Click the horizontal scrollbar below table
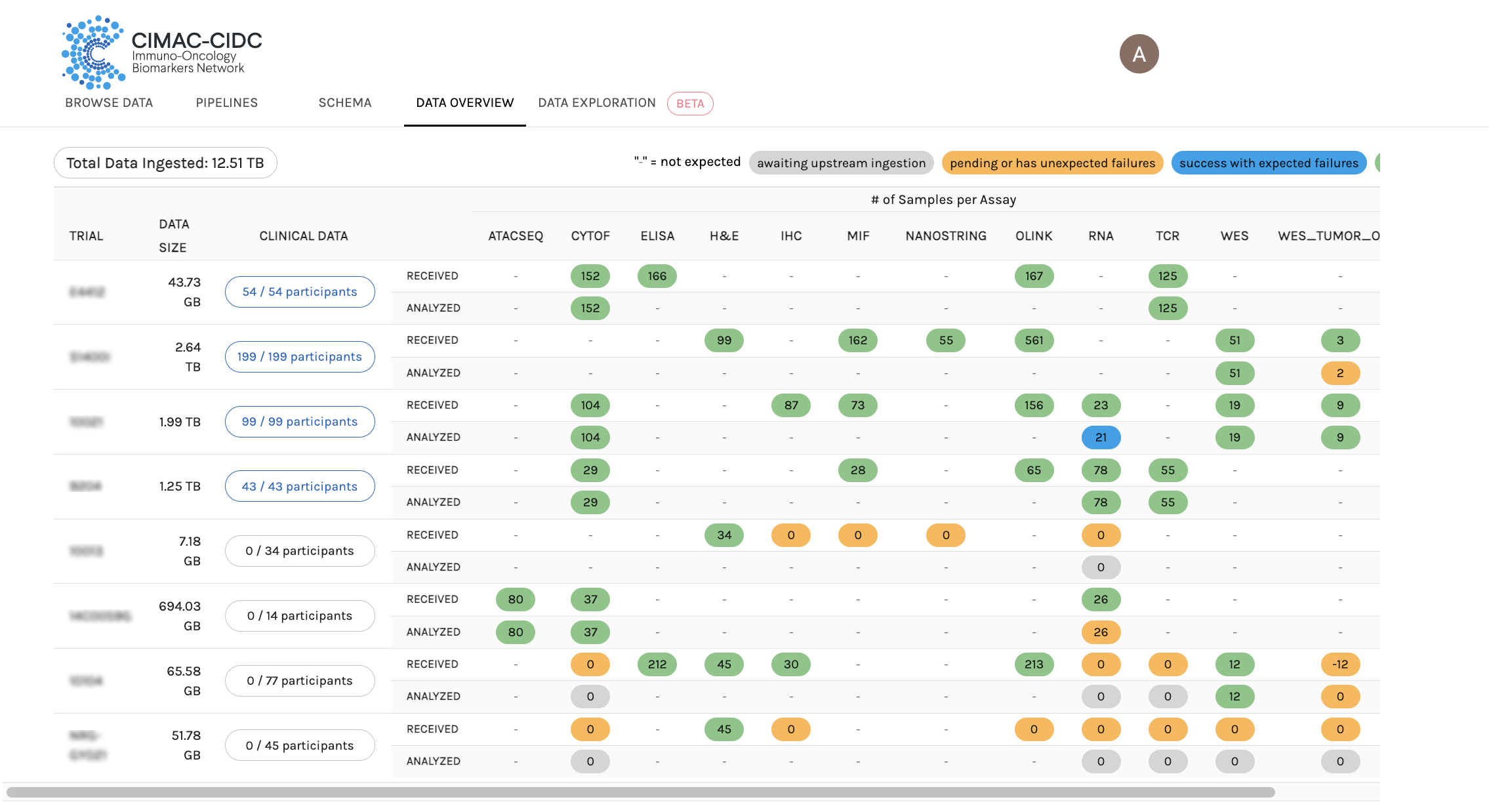The image size is (1489, 812). point(640,792)
